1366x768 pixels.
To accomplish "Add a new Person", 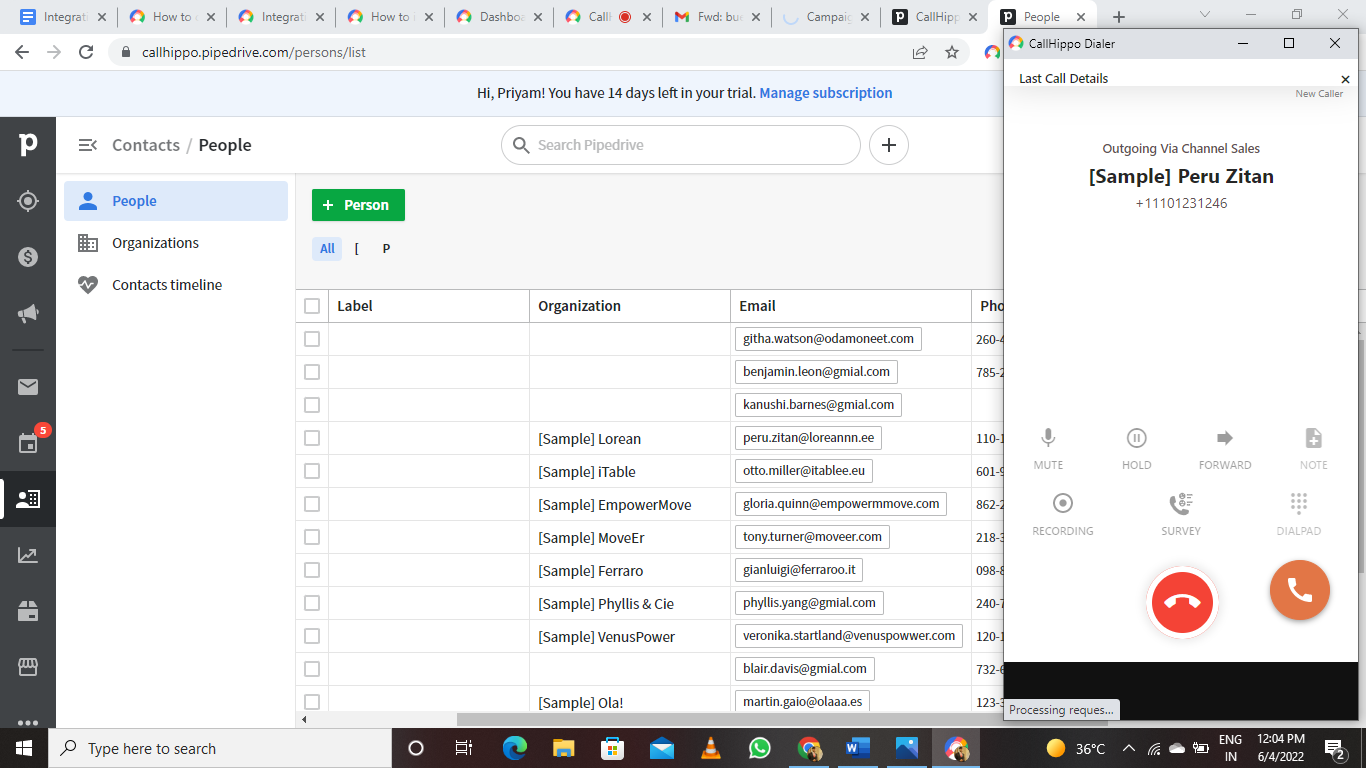I will (358, 205).
